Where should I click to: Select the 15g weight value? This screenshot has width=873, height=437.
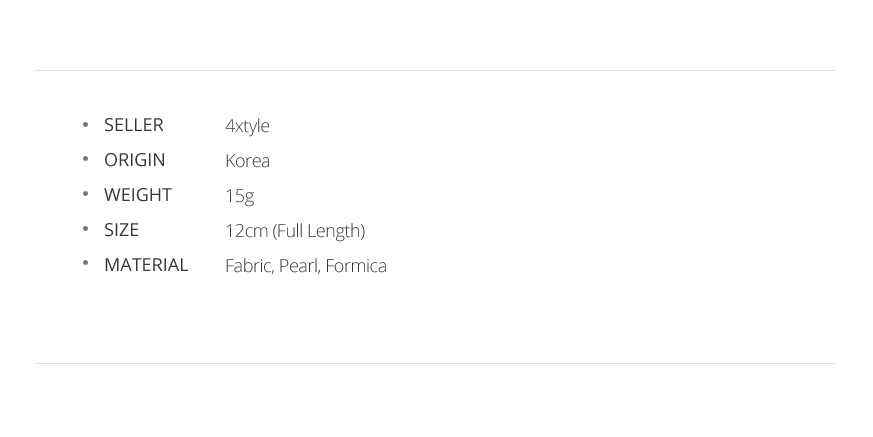(x=239, y=196)
